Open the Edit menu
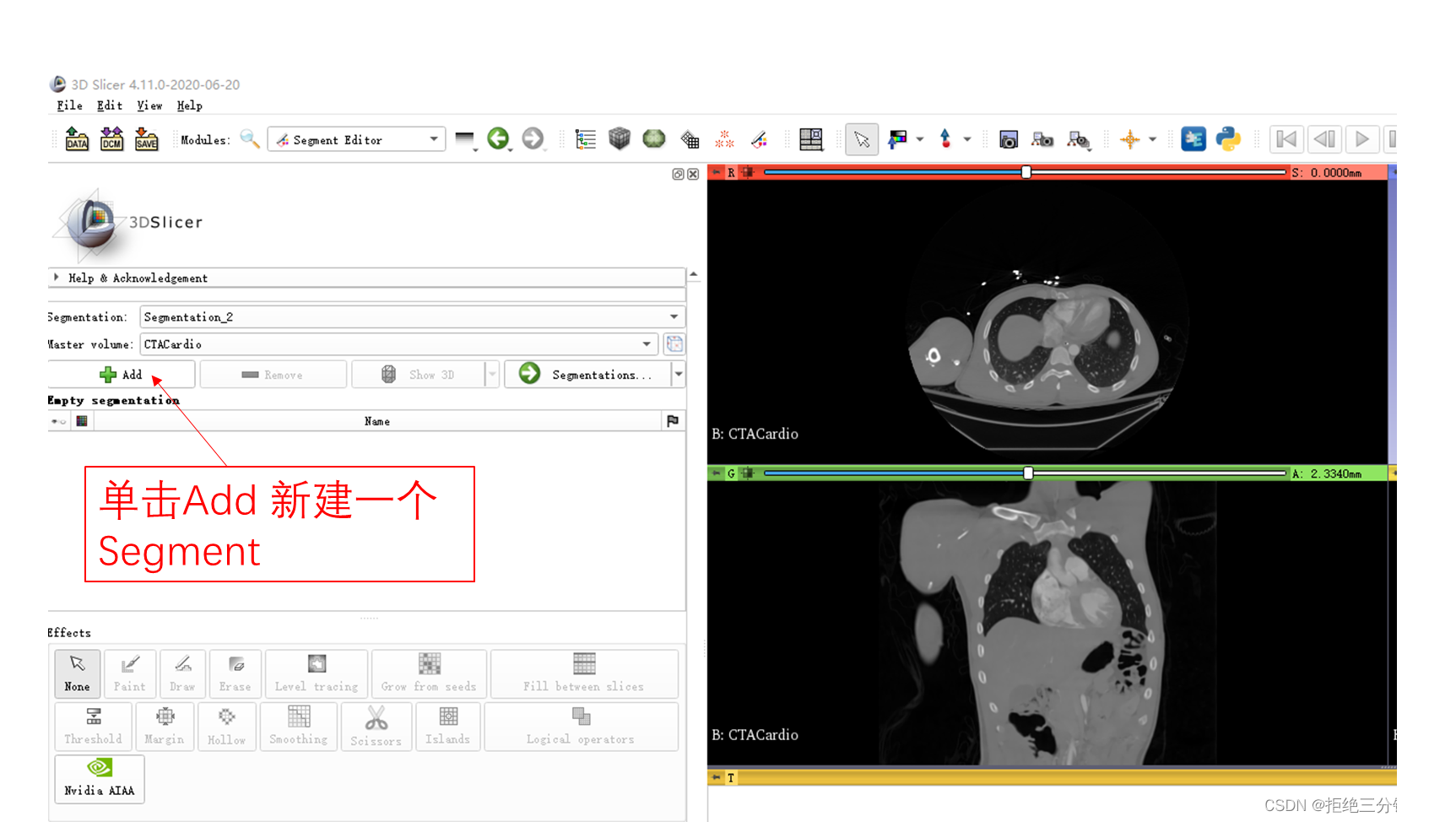This screenshot has height=822, width=1456. coord(110,105)
